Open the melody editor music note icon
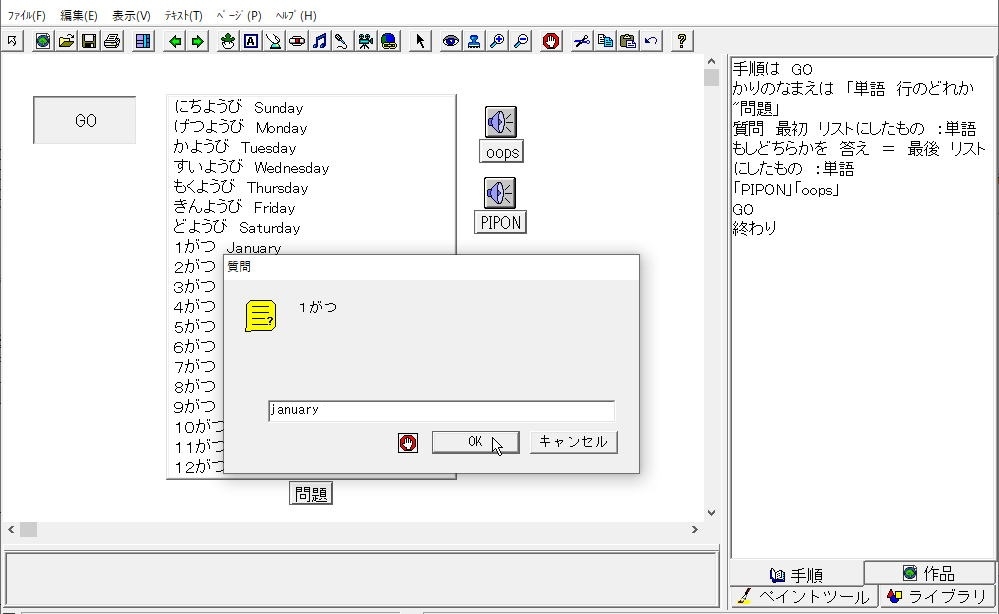The height and width of the screenshot is (614, 999). pyautogui.click(x=320, y=41)
